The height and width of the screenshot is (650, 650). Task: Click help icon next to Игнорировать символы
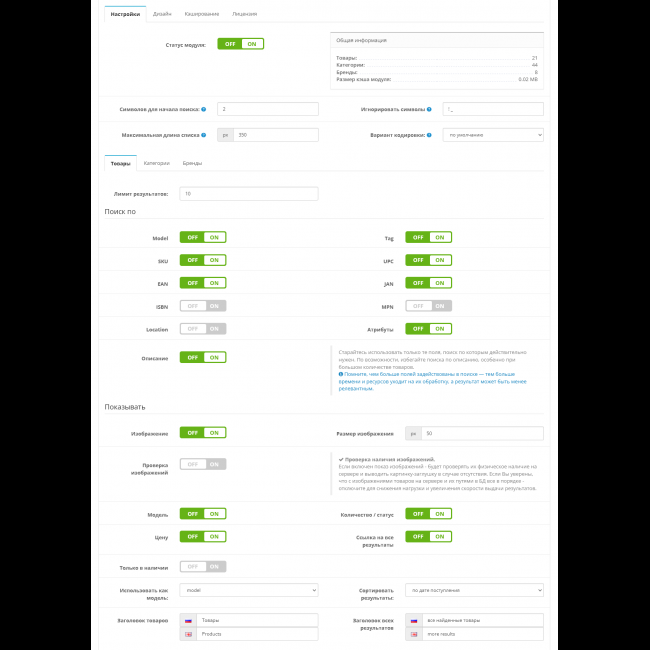click(x=429, y=109)
